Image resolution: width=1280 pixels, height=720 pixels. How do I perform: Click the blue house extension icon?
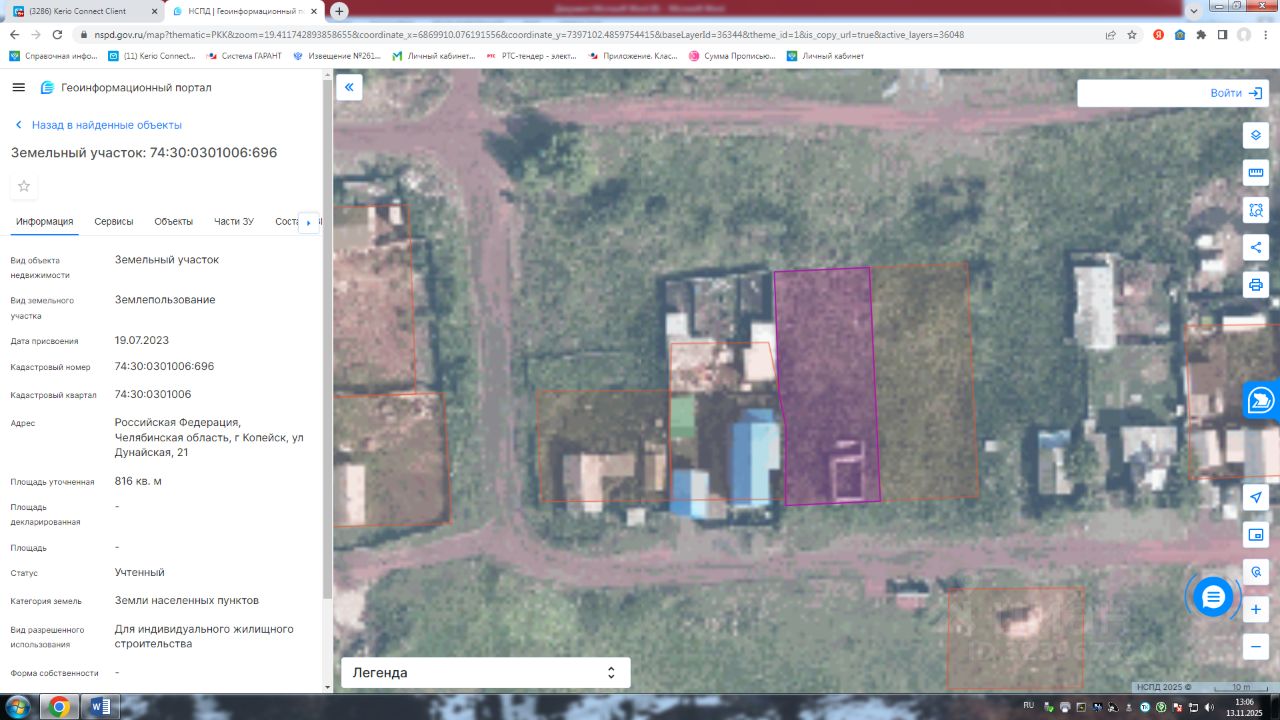point(1180,34)
